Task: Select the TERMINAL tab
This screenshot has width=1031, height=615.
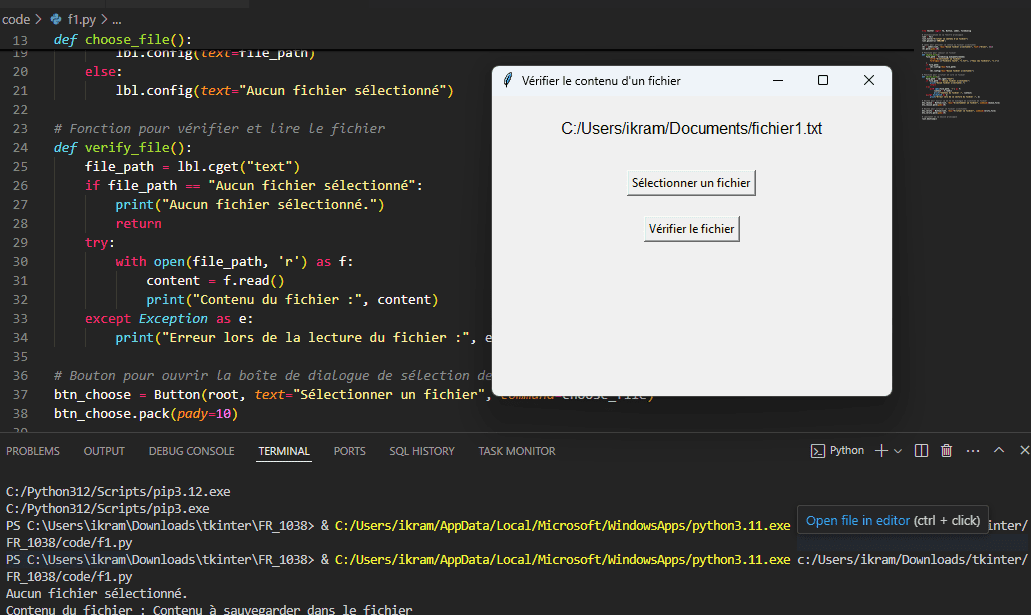Action: point(283,451)
